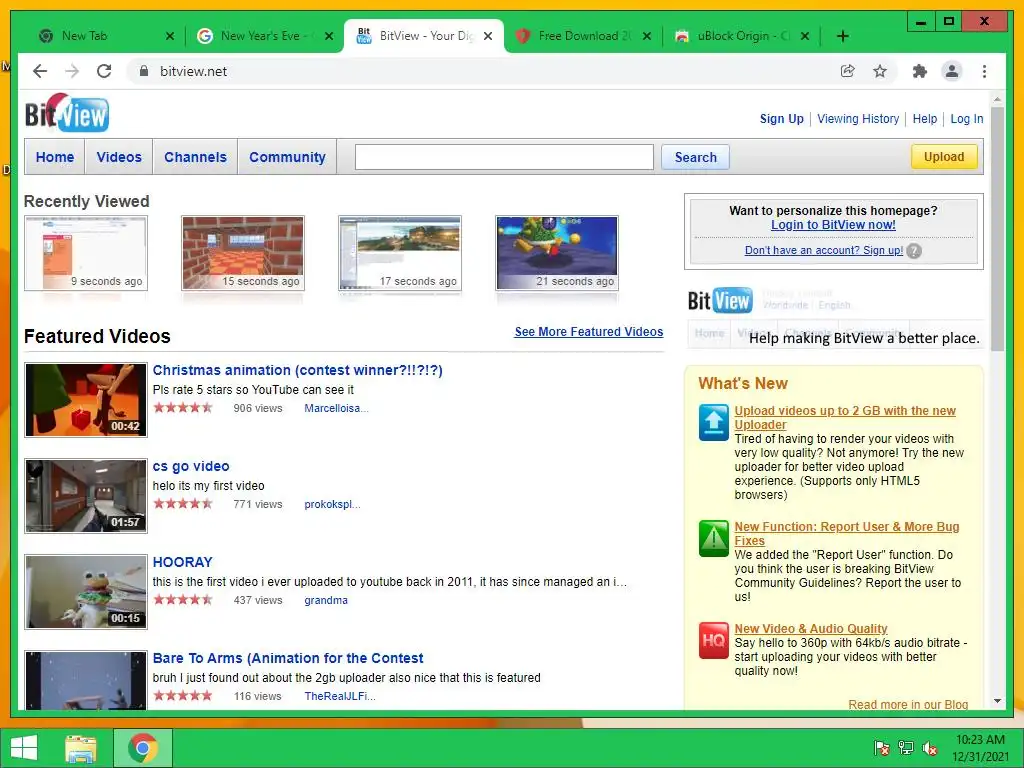Viewport: 1024px width, 768px height.
Task: Click the yellow Upload button
Action: coord(944,157)
